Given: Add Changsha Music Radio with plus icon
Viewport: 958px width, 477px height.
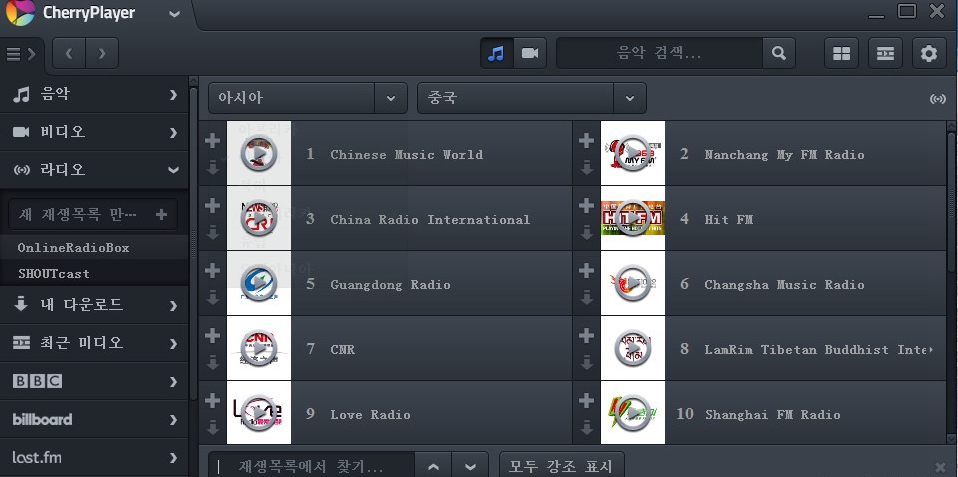Looking at the screenshot, I should coord(586,271).
